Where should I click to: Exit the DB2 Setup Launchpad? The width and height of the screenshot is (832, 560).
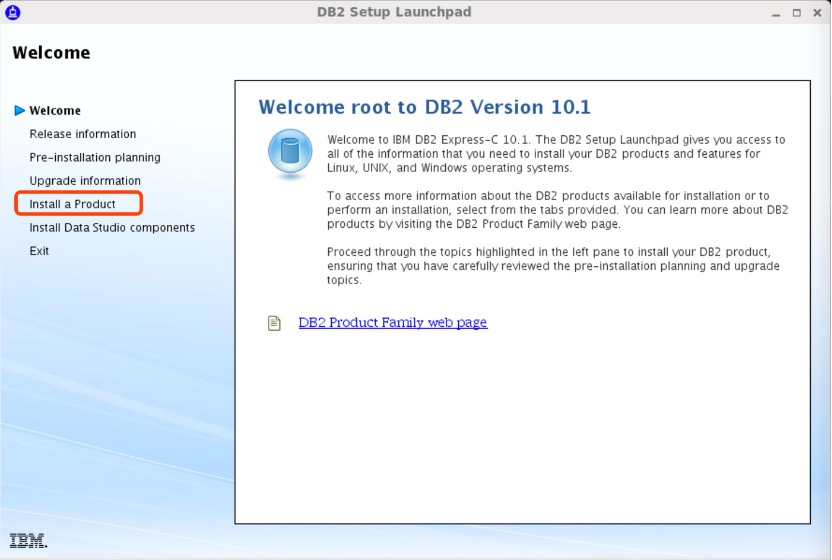(39, 251)
